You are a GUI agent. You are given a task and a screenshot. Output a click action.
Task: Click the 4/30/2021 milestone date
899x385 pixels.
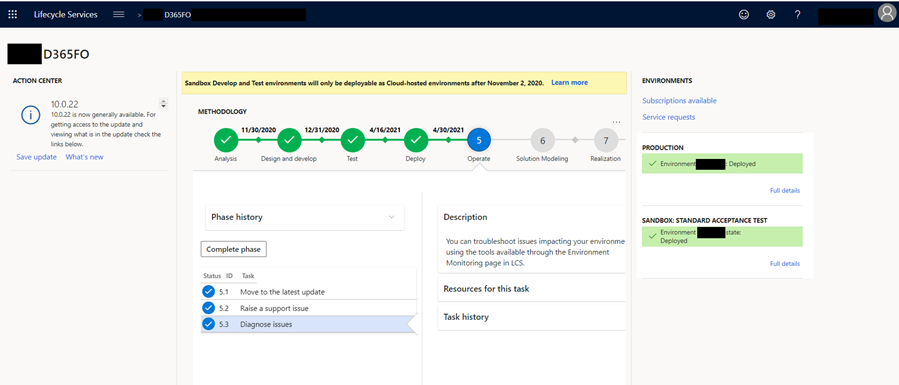448,129
